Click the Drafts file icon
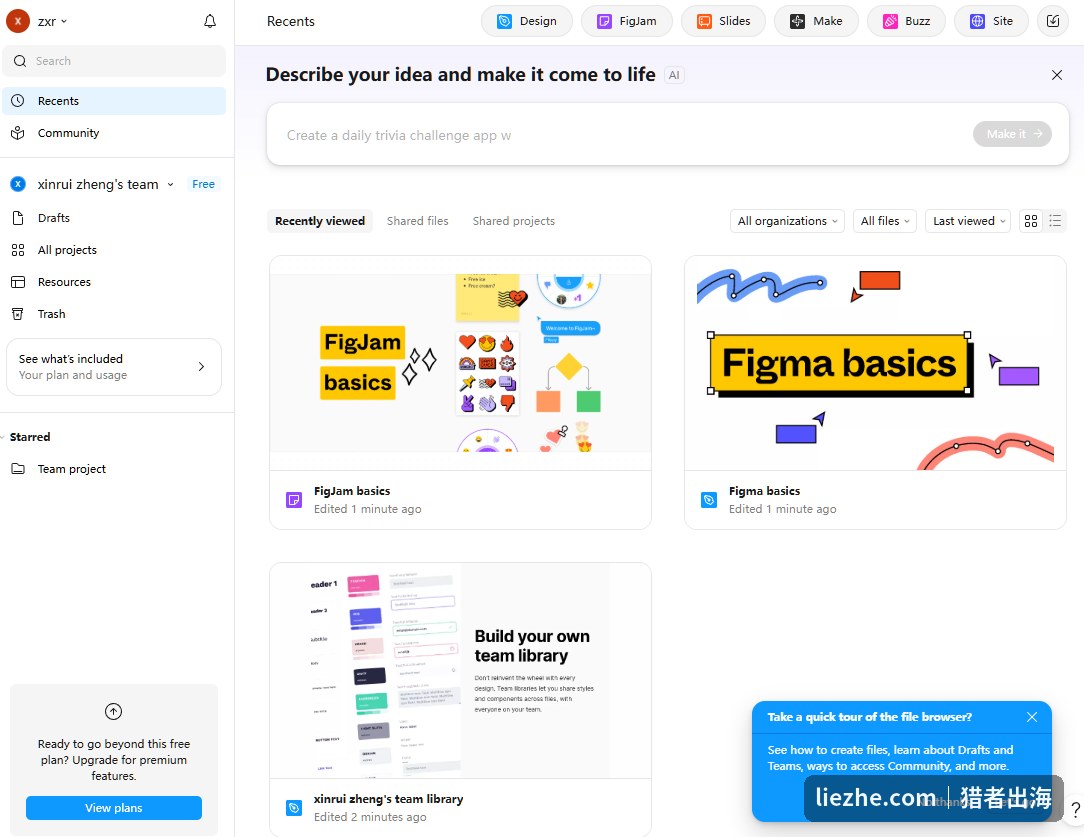The width and height of the screenshot is (1084, 837). pyautogui.click(x=18, y=218)
